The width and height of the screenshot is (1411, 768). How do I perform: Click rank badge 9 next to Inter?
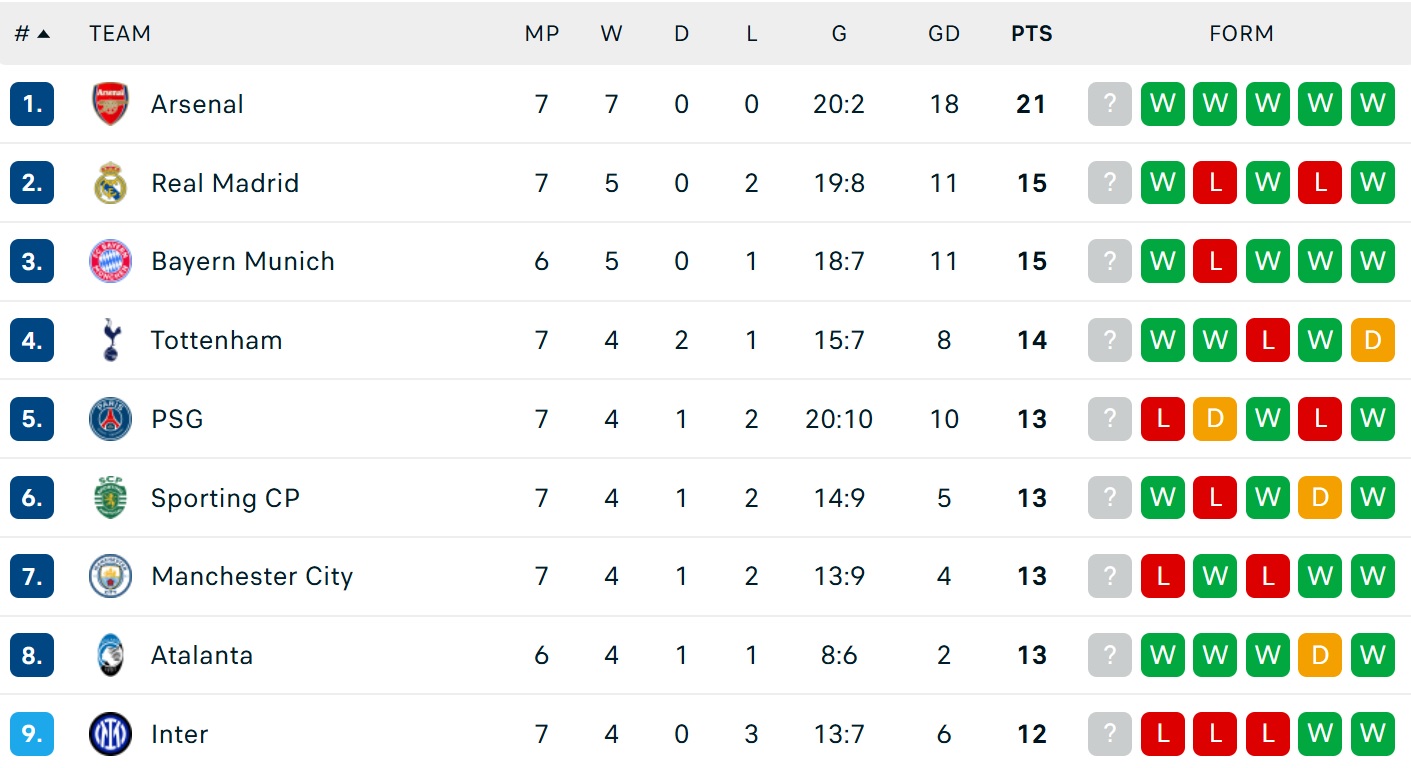tap(32, 734)
